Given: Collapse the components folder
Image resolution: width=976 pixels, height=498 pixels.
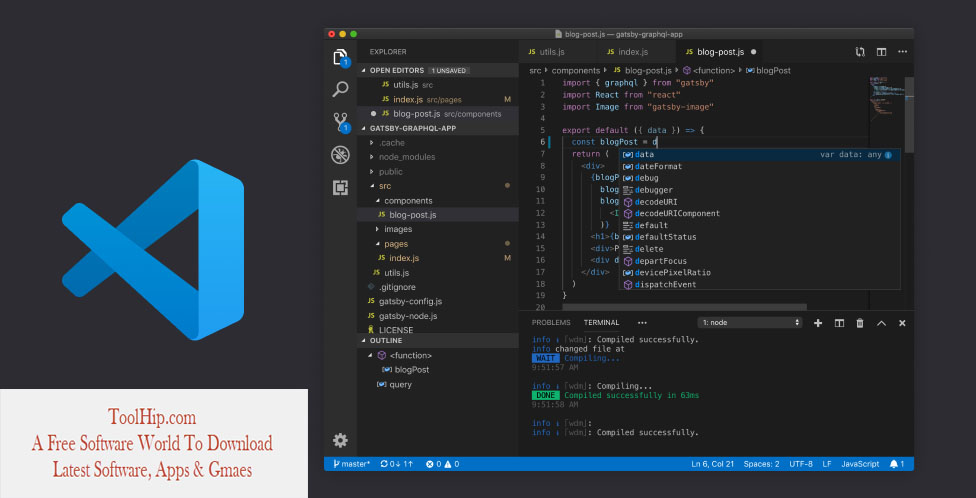Looking at the screenshot, I should click(377, 200).
